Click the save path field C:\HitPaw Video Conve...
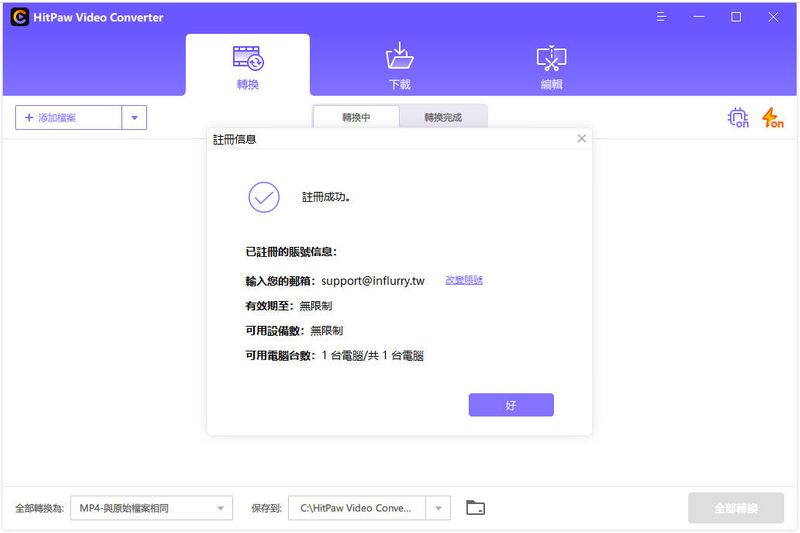Viewport: 800px width, 533px height. click(x=357, y=508)
